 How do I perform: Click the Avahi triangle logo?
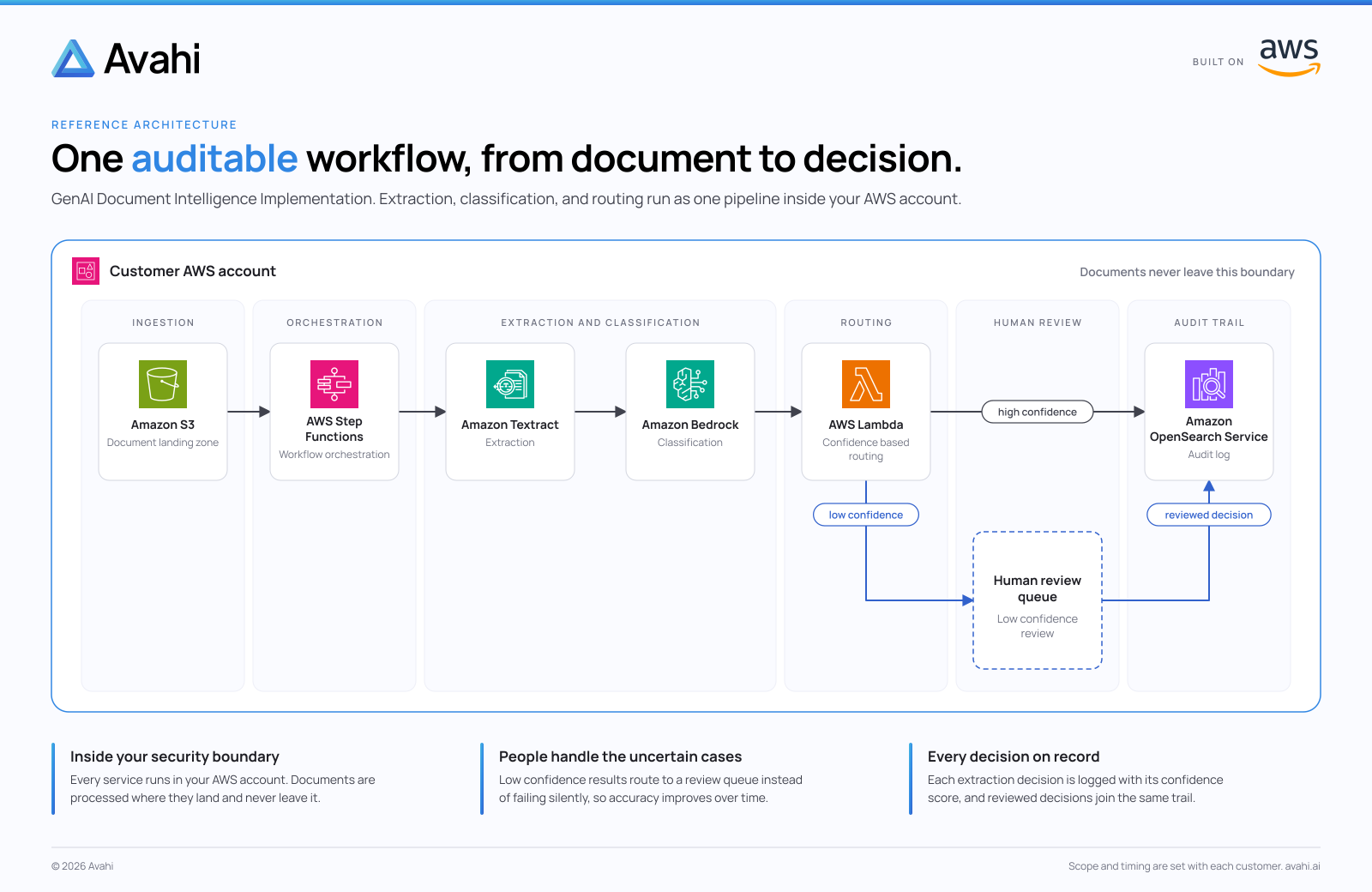(x=73, y=58)
